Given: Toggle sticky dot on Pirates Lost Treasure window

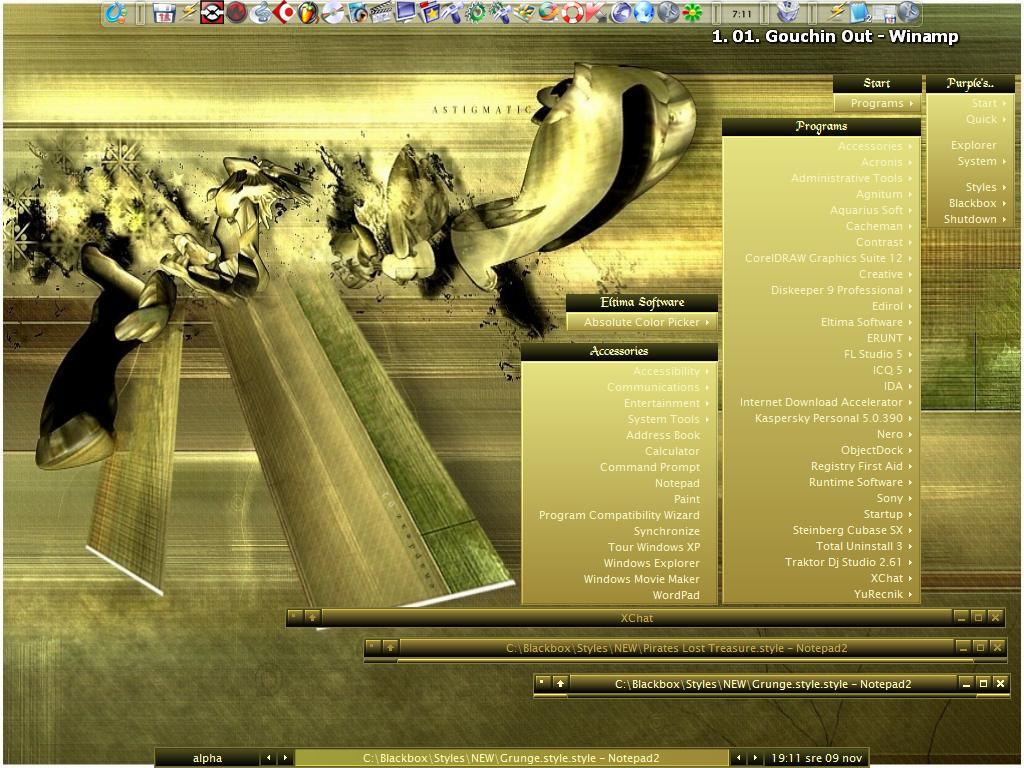Looking at the screenshot, I should [x=373, y=647].
